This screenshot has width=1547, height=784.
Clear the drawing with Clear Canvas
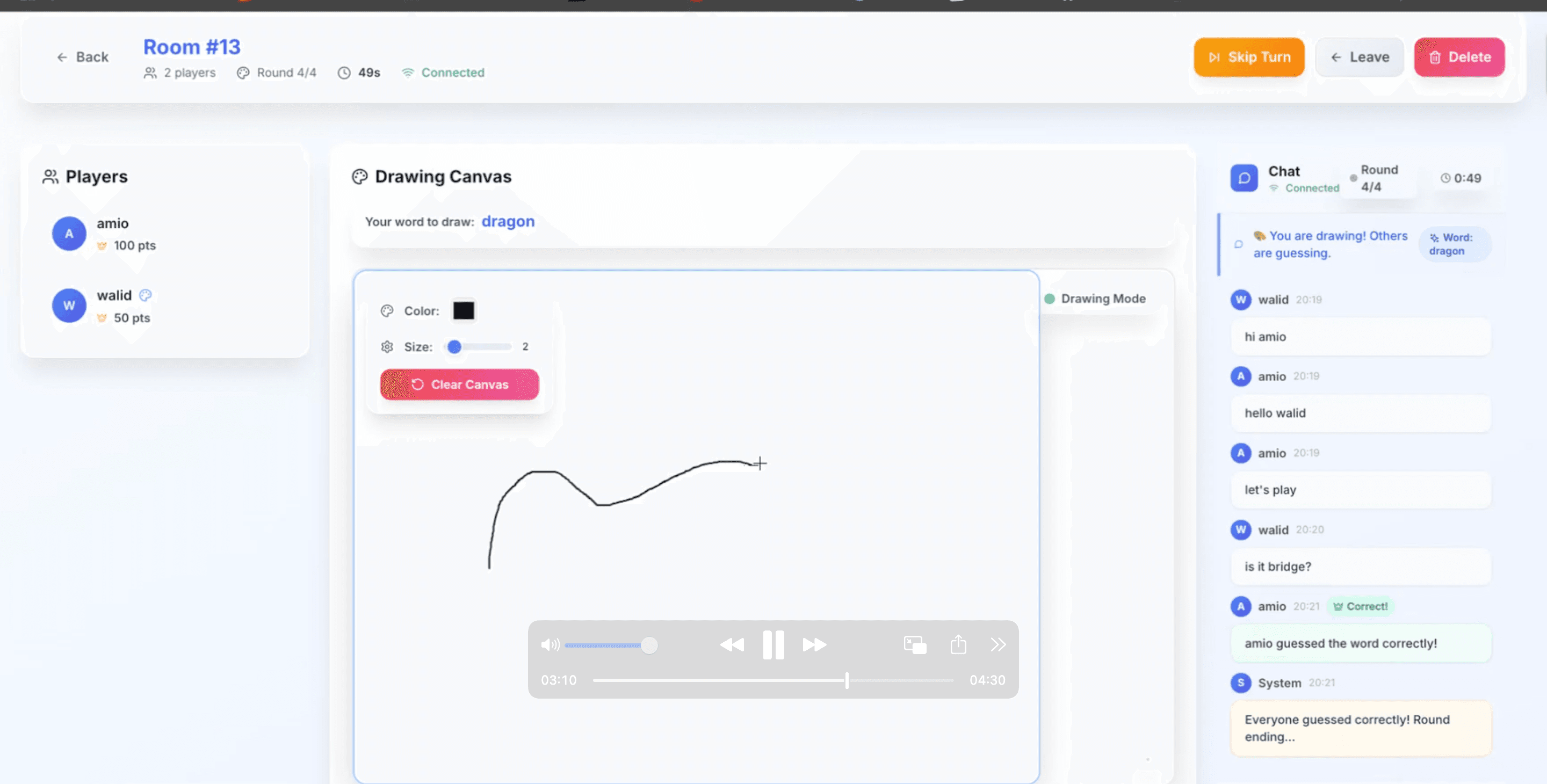point(459,384)
